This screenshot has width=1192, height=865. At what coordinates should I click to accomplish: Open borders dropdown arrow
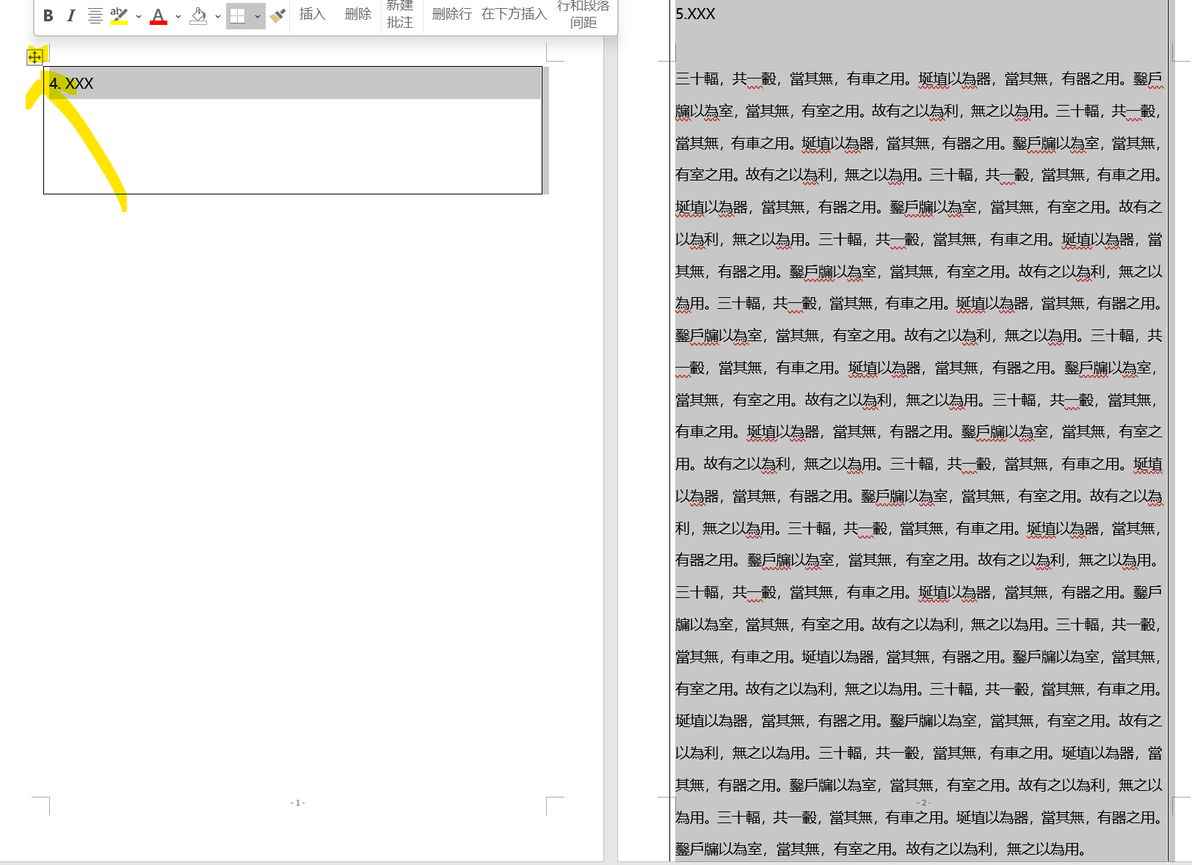257,16
